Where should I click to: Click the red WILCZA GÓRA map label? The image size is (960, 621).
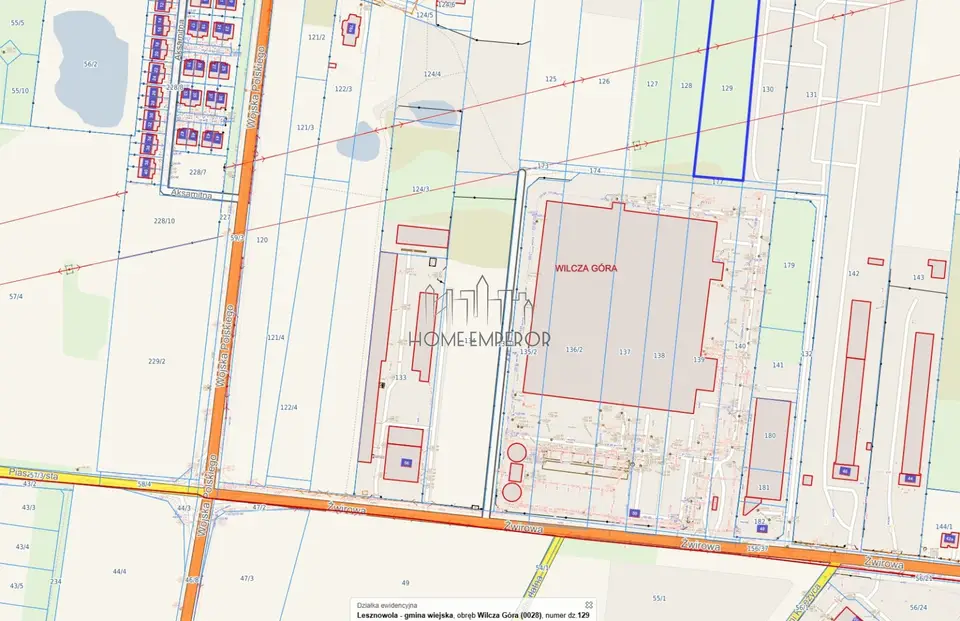click(586, 268)
